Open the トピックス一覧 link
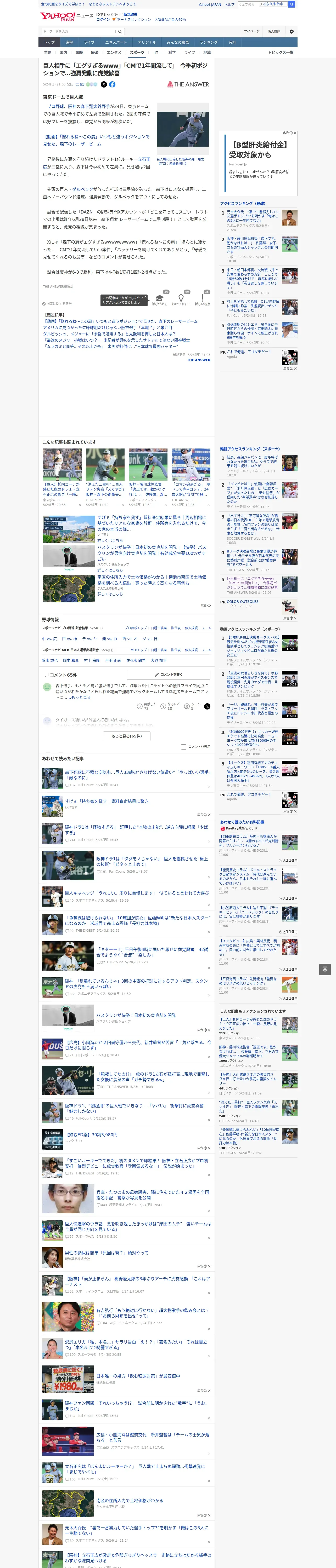 (x=281, y=52)
